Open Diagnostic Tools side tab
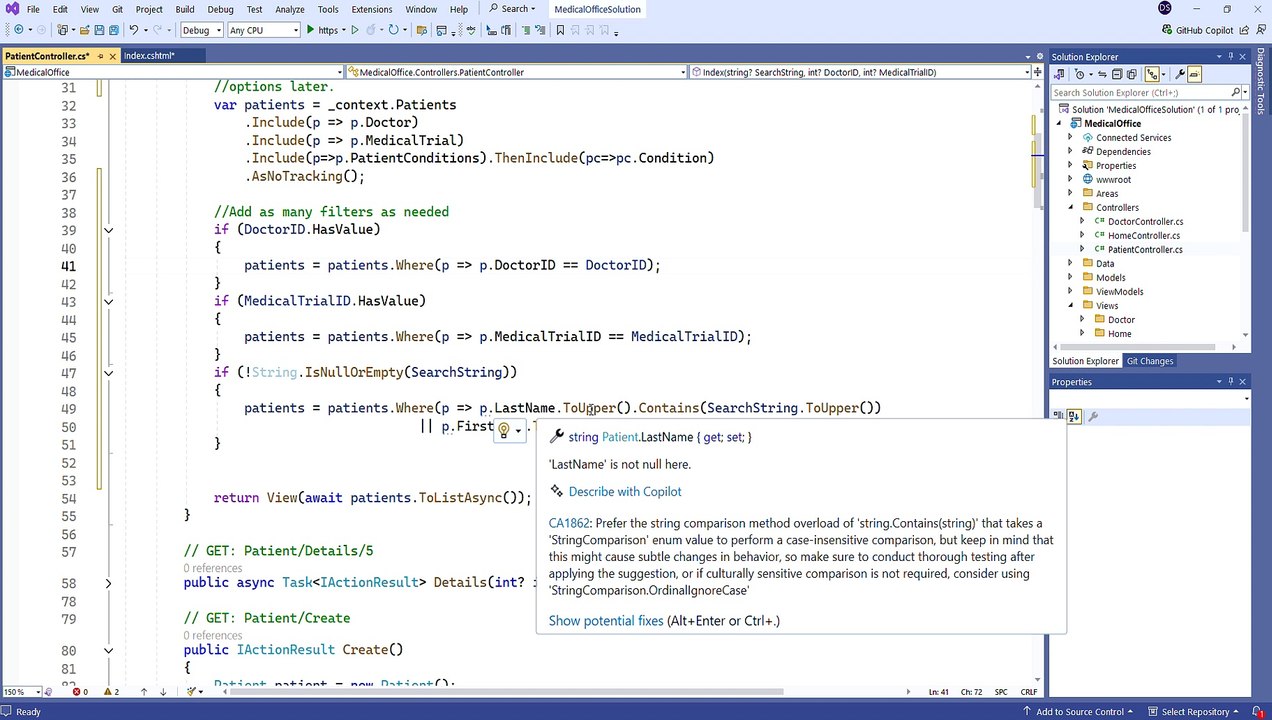Image resolution: width=1272 pixels, height=720 pixels. [x=1261, y=82]
